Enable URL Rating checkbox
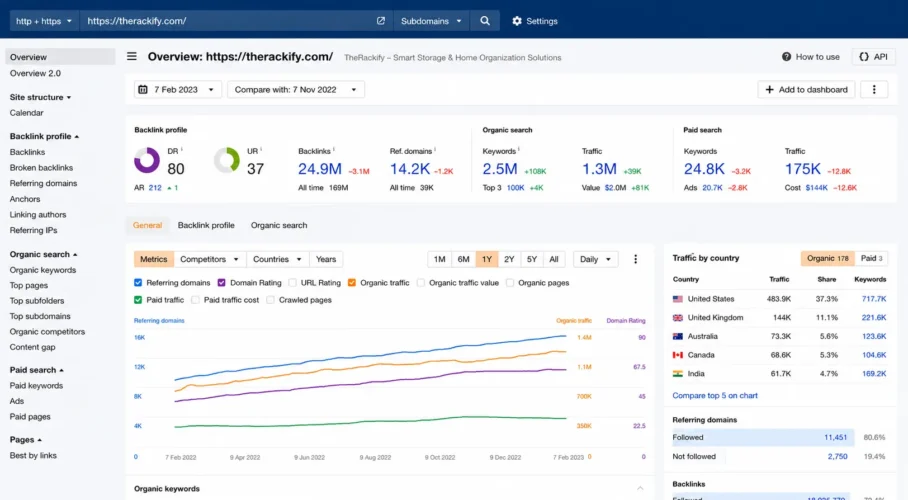The height and width of the screenshot is (500, 908). pyautogui.click(x=292, y=283)
